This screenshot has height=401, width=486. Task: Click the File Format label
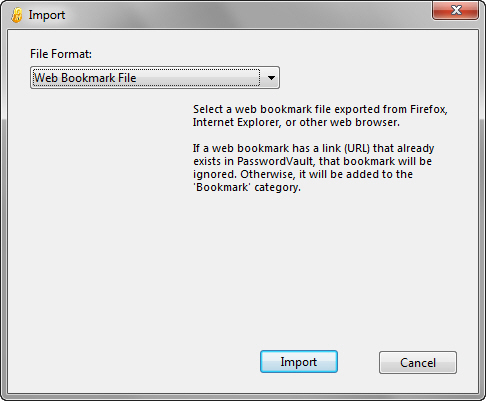click(61, 54)
